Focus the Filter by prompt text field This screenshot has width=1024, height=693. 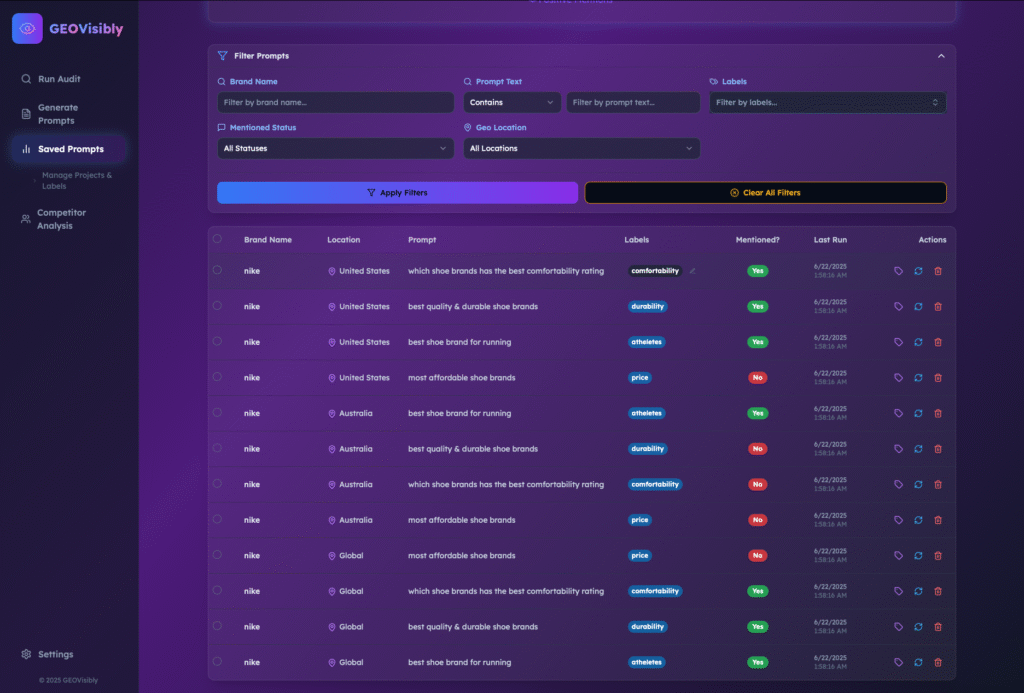[x=633, y=103]
